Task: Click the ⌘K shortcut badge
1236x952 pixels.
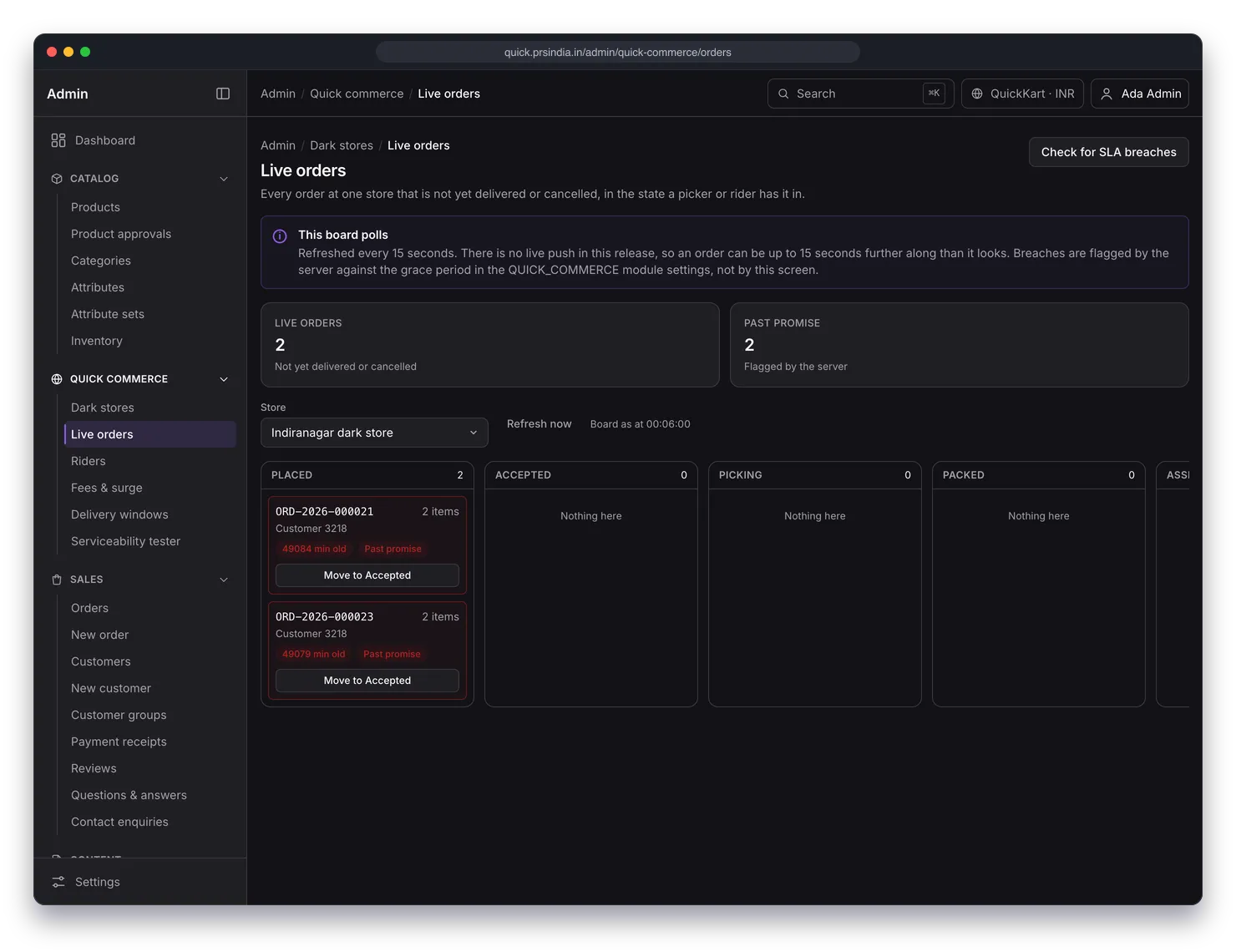Action: 934,94
